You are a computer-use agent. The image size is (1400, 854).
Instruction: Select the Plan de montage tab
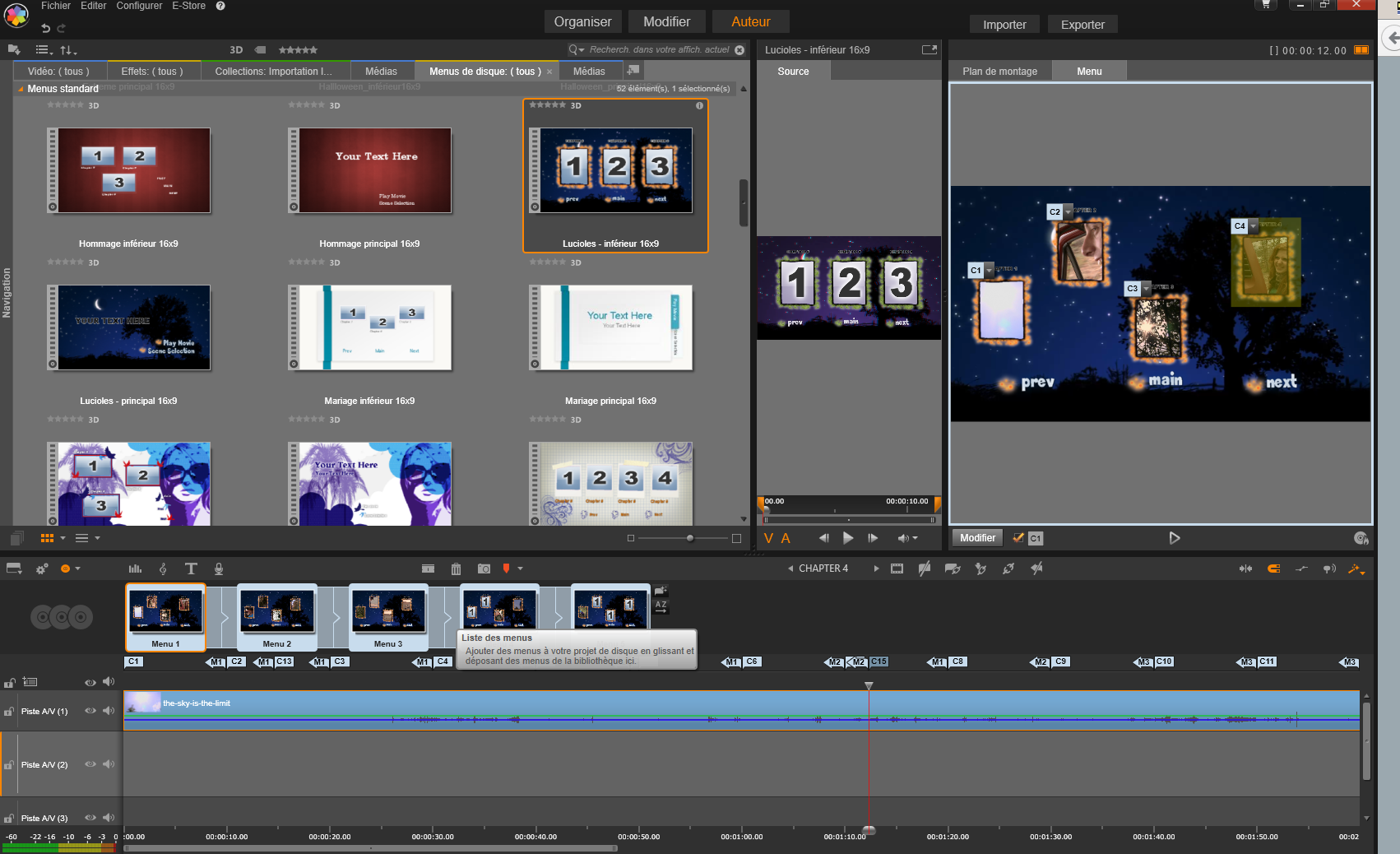pyautogui.click(x=1000, y=72)
